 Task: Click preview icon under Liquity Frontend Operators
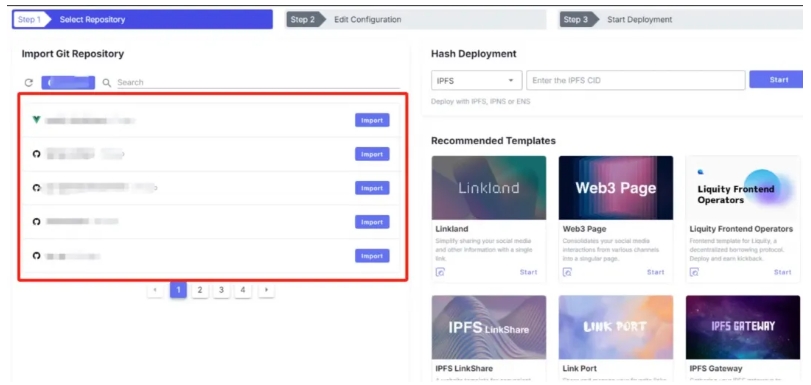tap(695, 272)
